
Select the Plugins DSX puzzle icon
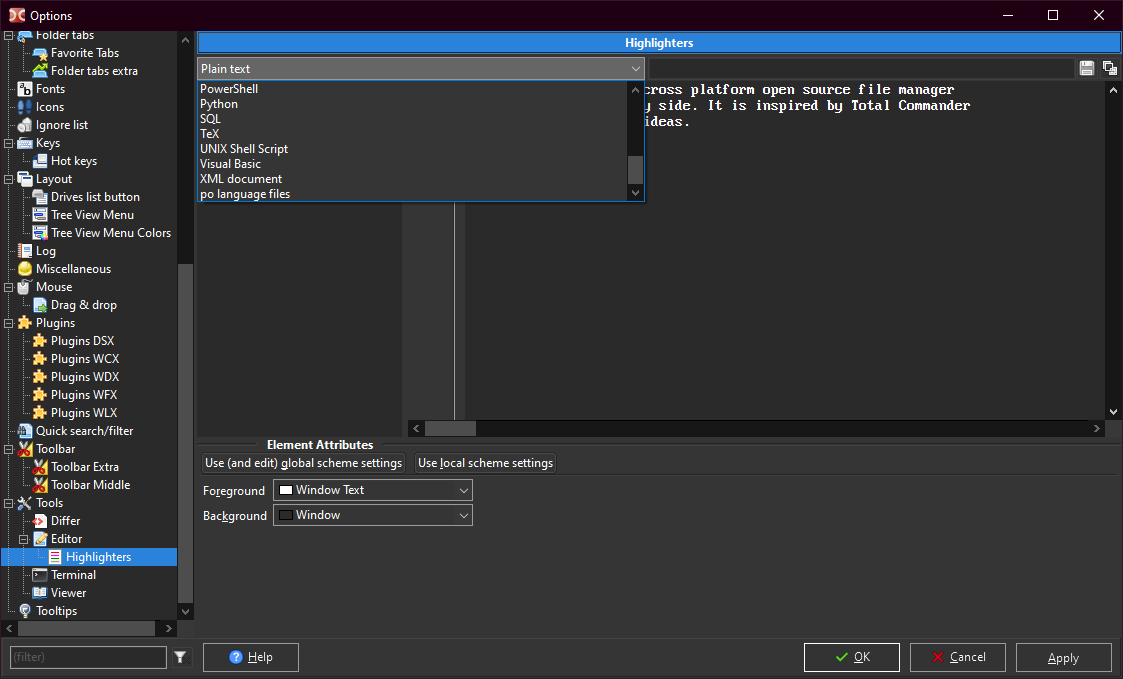40,341
